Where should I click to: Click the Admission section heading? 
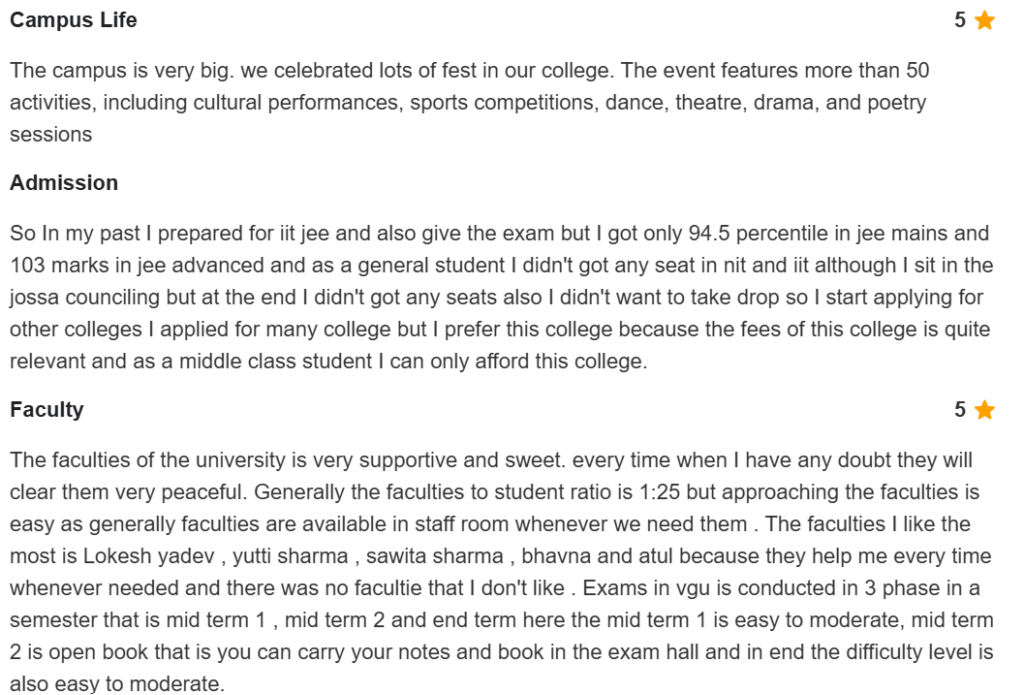(64, 183)
